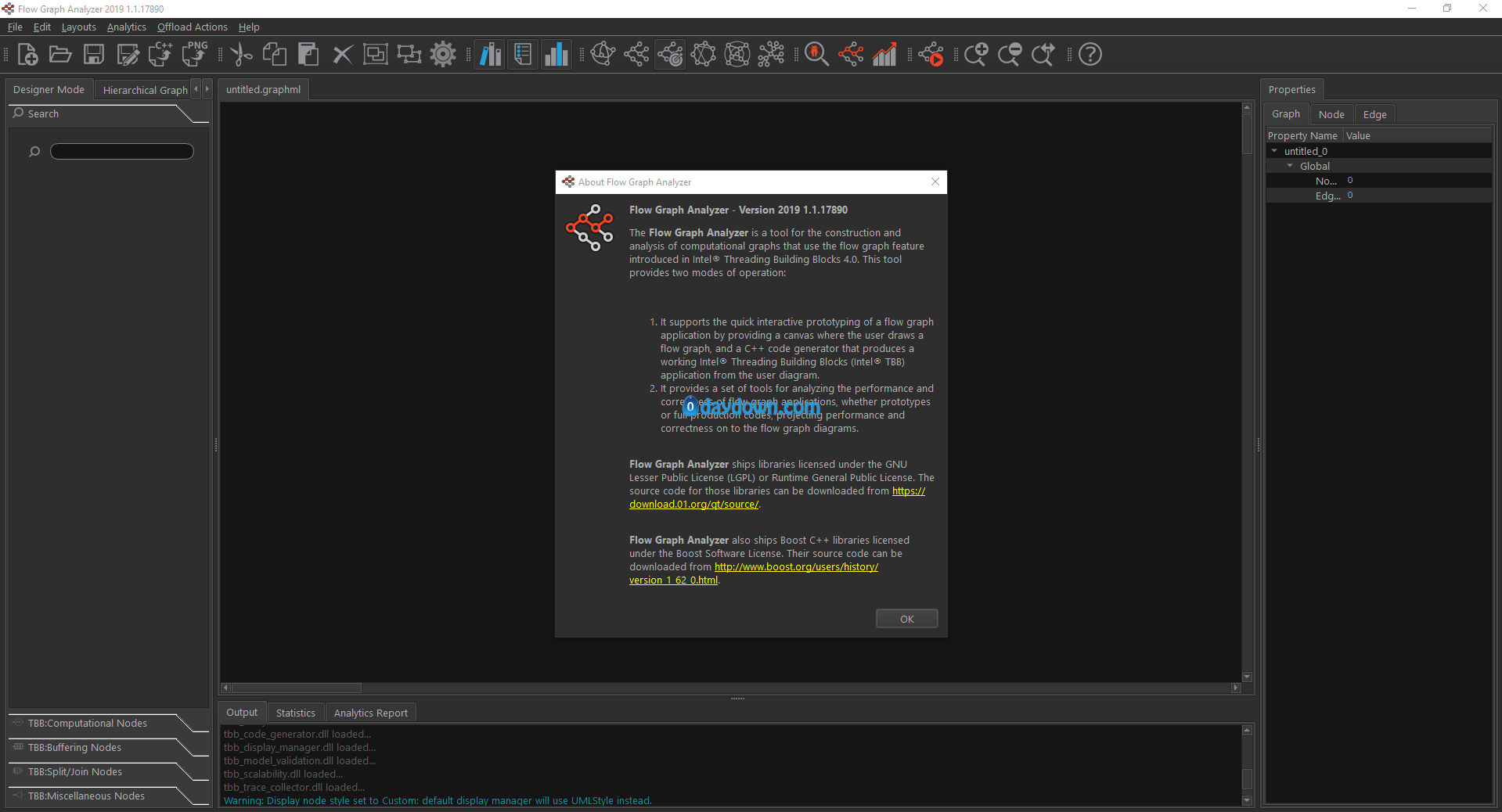
Task: Open the Analytics menu
Action: pos(127,27)
